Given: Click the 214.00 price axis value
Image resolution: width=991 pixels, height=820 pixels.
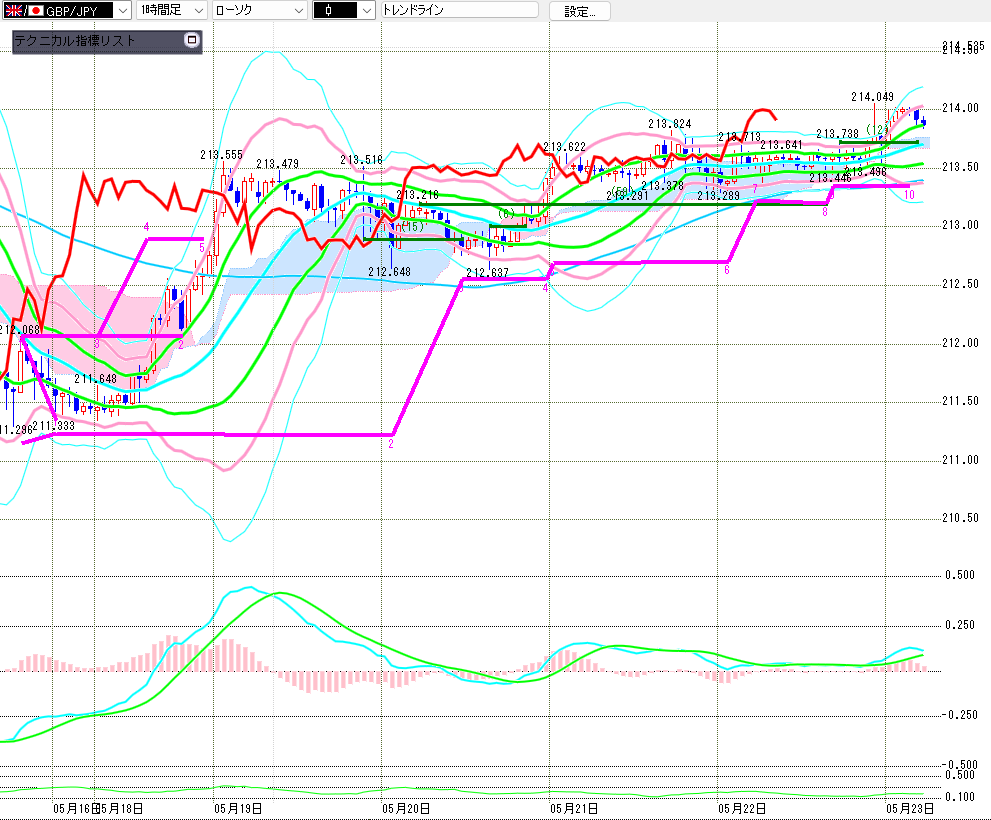Looking at the screenshot, I should pos(960,108).
